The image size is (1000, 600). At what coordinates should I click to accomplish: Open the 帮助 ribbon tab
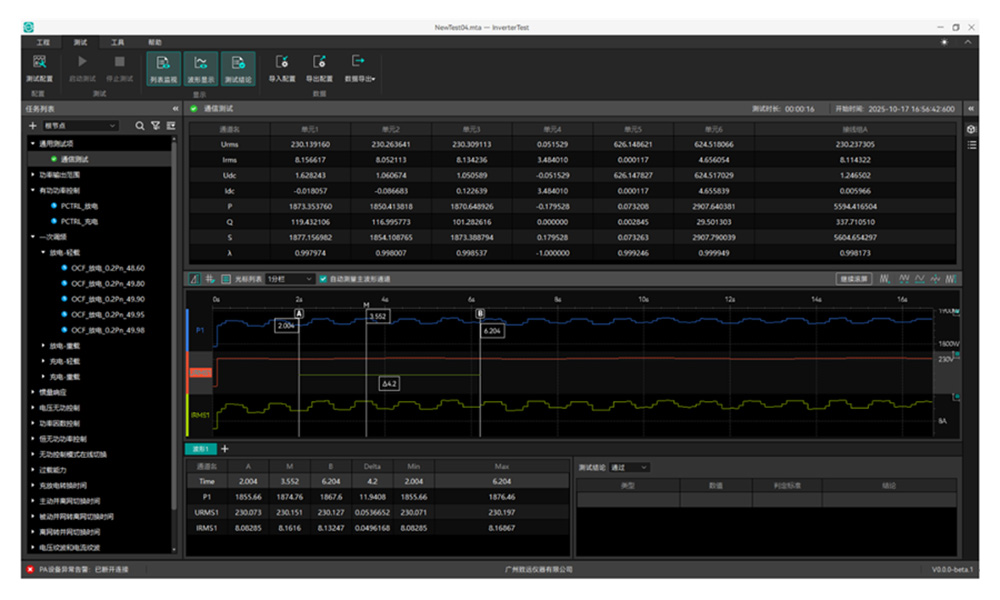155,42
